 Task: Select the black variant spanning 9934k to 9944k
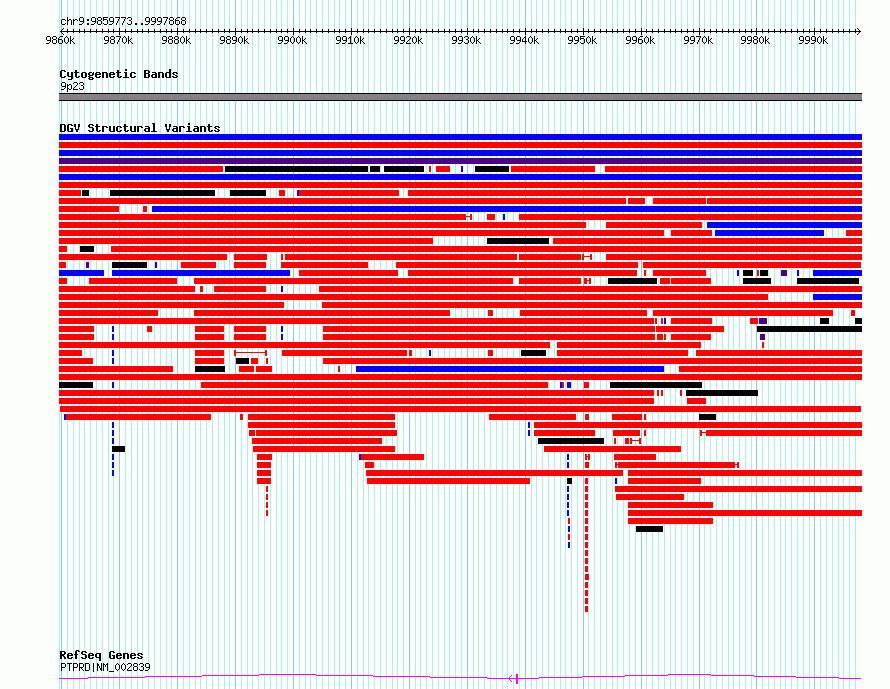[x=518, y=241]
